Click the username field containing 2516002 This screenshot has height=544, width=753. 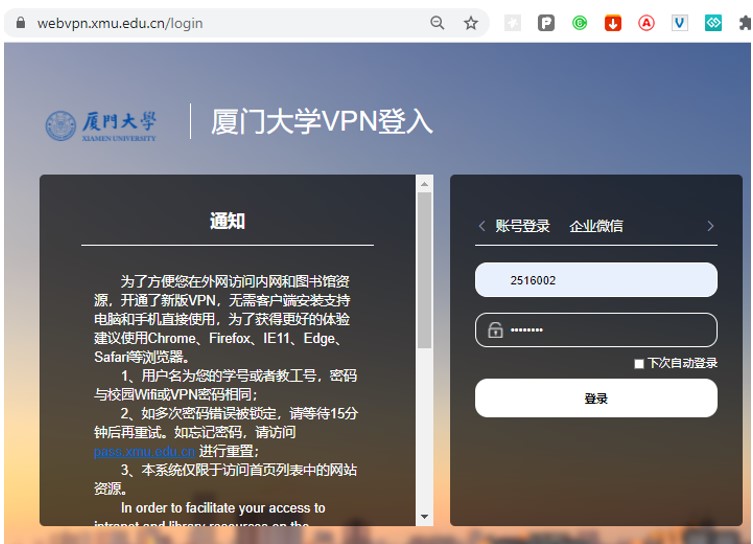click(596, 280)
